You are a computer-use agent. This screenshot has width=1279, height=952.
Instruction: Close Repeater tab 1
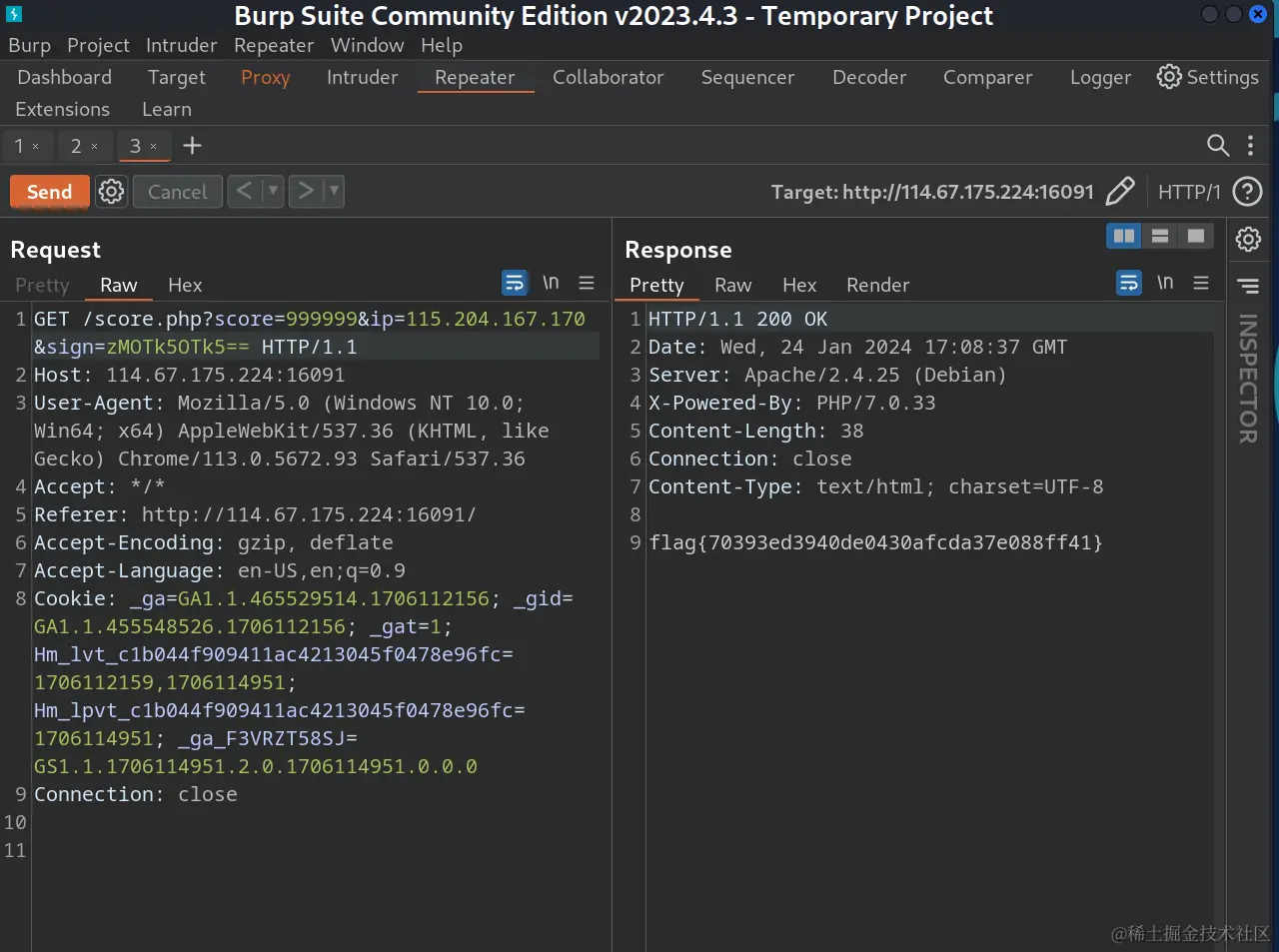point(36,147)
